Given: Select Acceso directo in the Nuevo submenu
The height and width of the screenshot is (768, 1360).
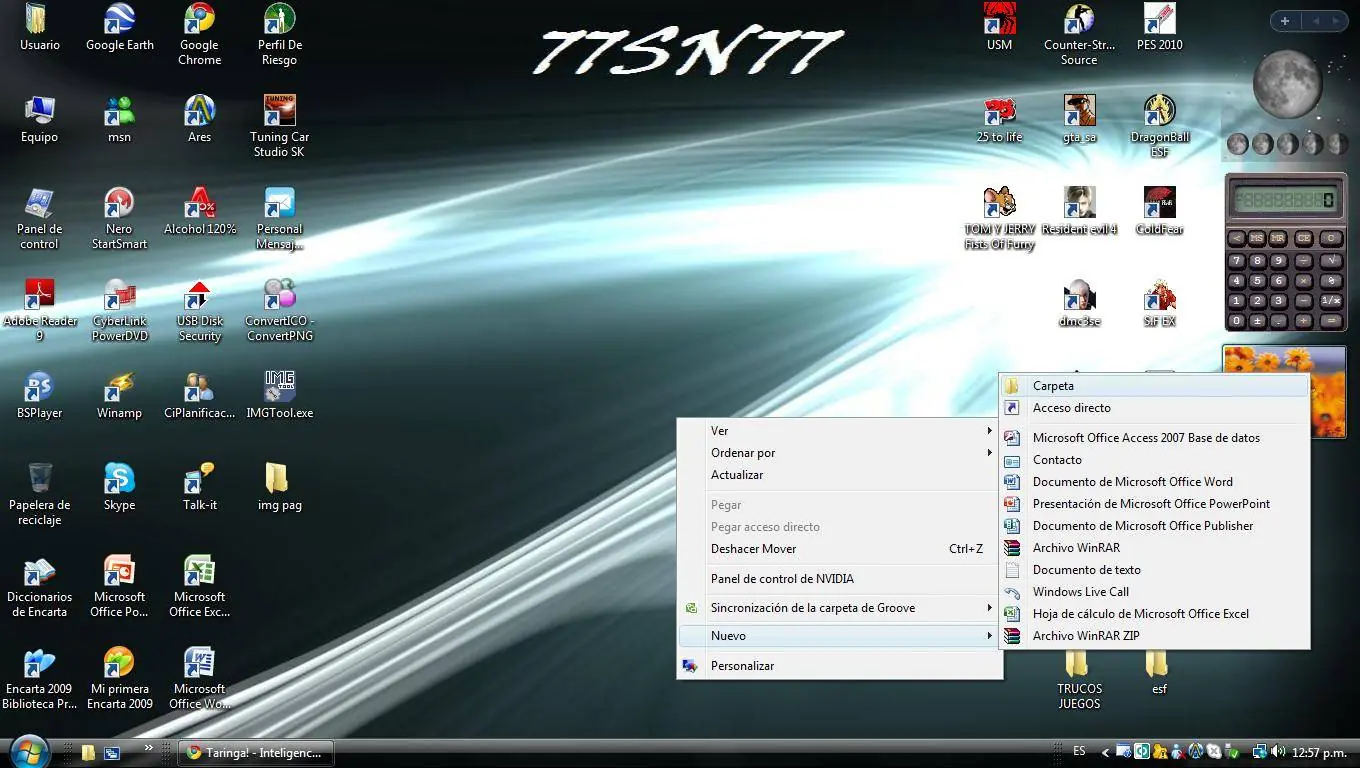Looking at the screenshot, I should click(1154, 408).
